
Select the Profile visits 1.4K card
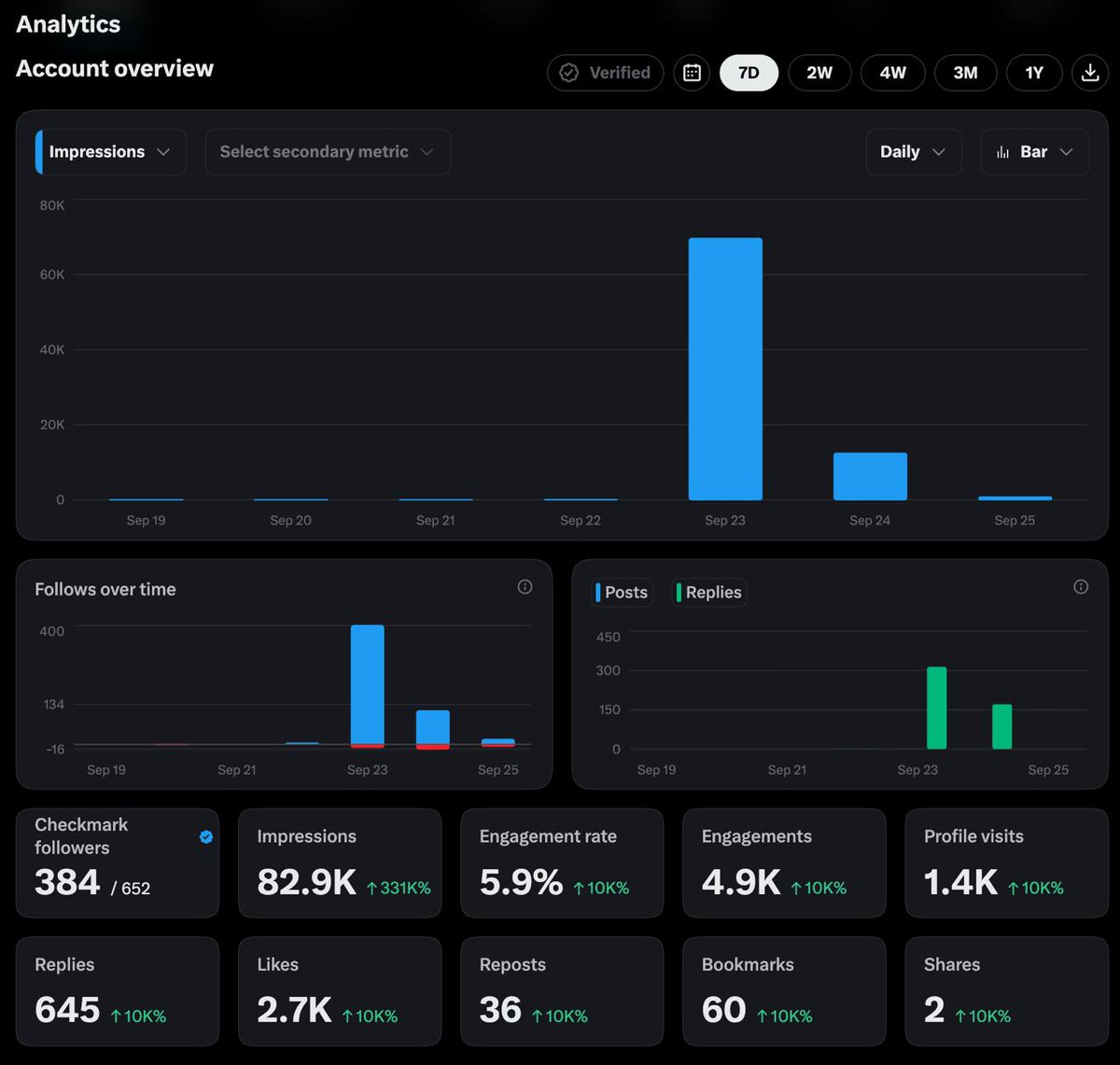[x=1006, y=863]
